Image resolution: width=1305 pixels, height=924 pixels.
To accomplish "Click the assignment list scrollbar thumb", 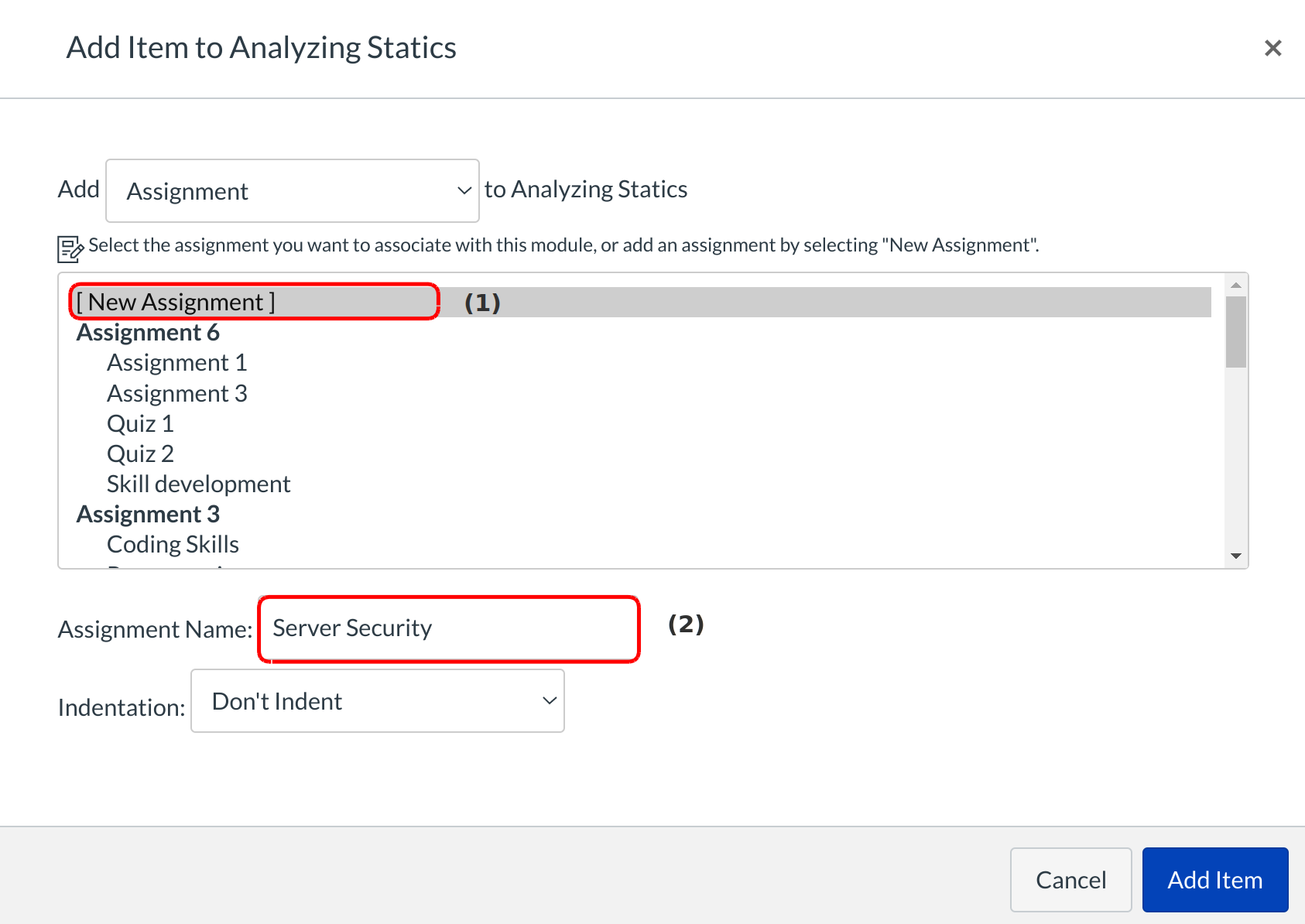I will click(x=1236, y=331).
